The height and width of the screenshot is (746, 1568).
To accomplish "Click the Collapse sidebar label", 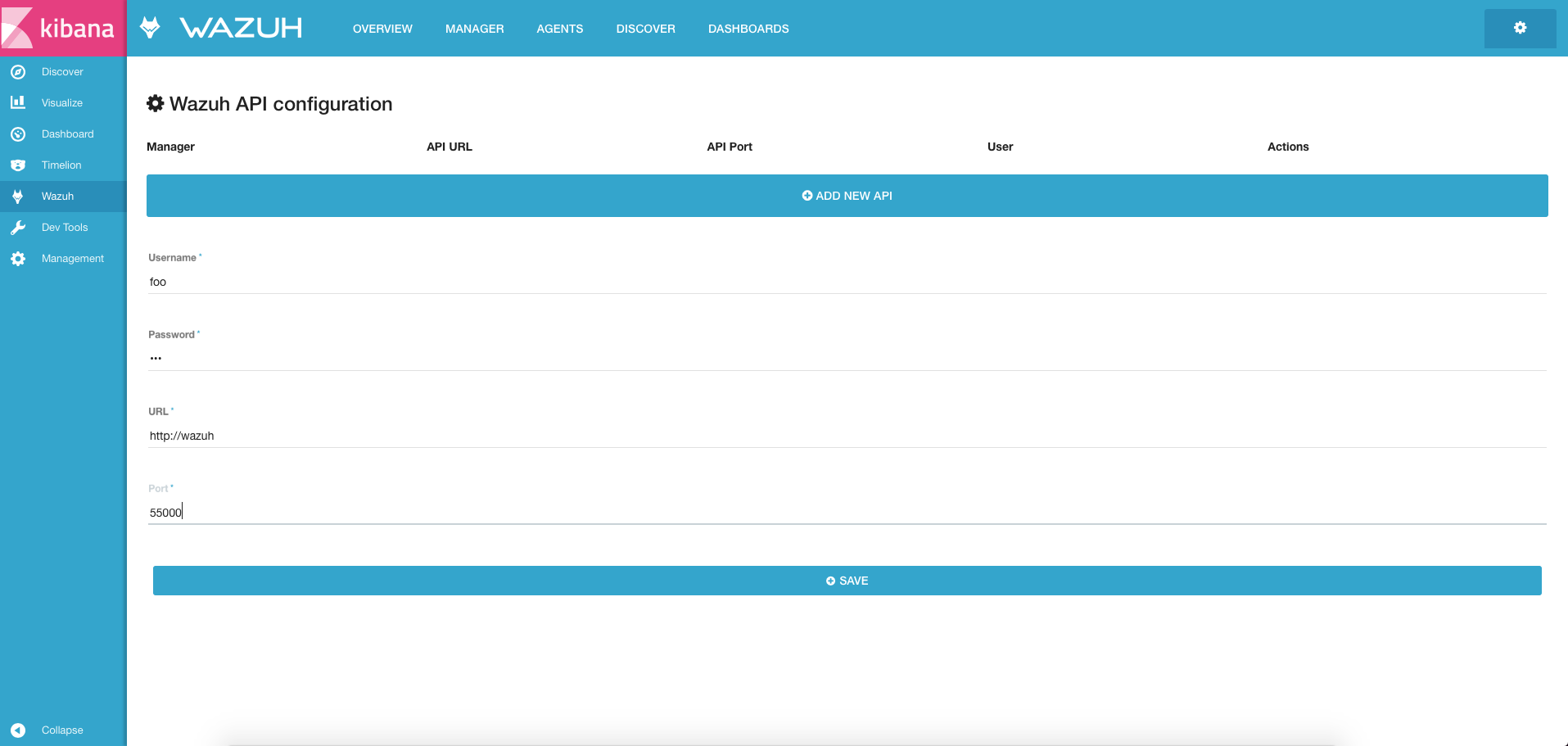I will pos(62,730).
